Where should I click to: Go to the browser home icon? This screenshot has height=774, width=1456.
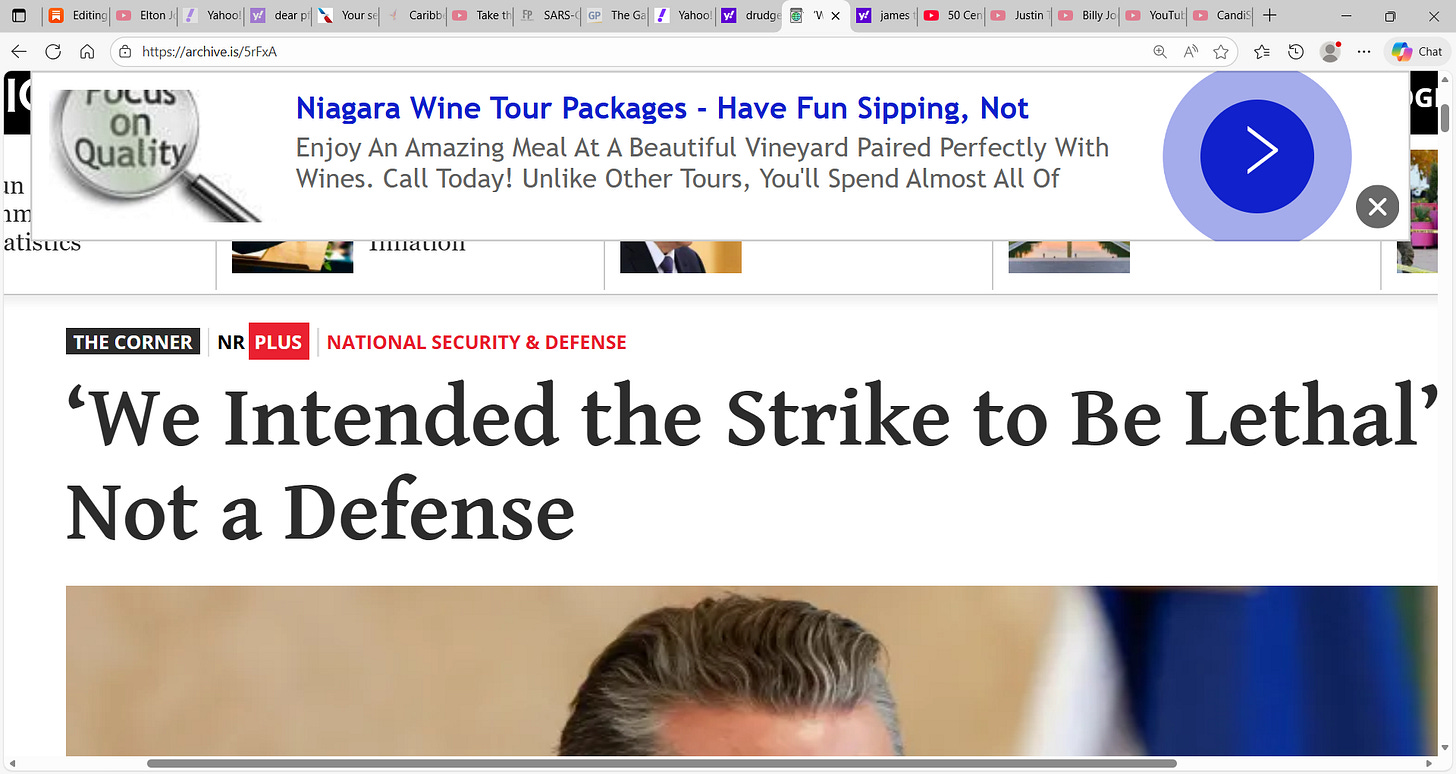coord(87,51)
